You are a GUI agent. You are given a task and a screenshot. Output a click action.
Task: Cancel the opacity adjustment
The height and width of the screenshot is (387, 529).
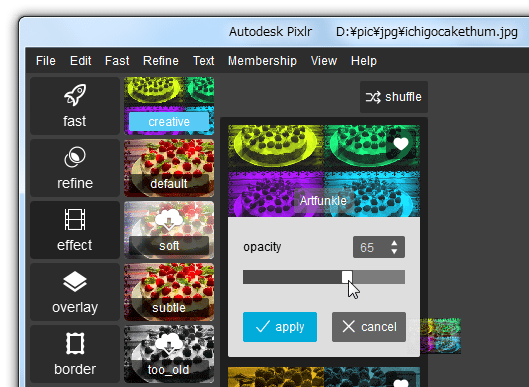tap(369, 327)
